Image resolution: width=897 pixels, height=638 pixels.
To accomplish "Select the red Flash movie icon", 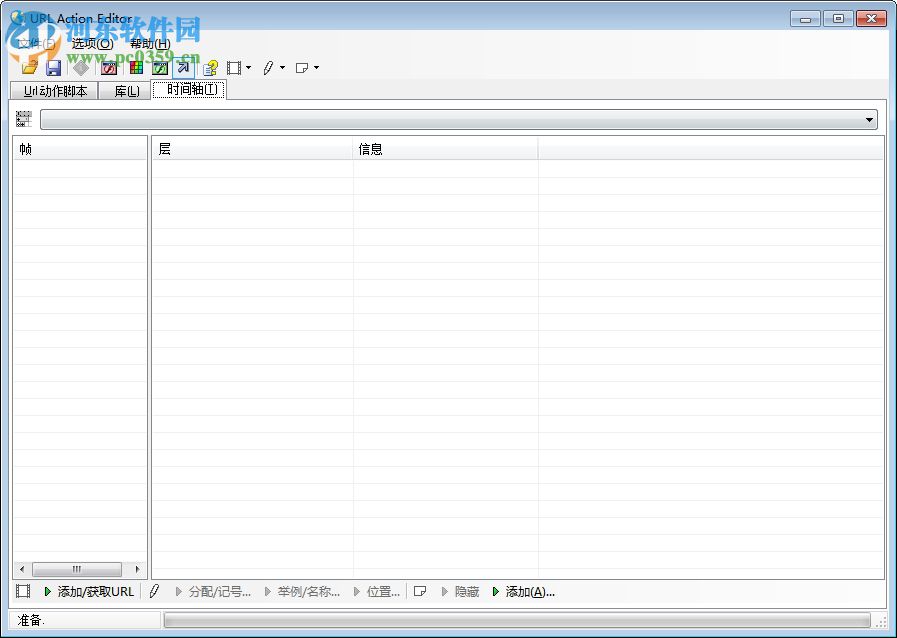I will pos(108,68).
